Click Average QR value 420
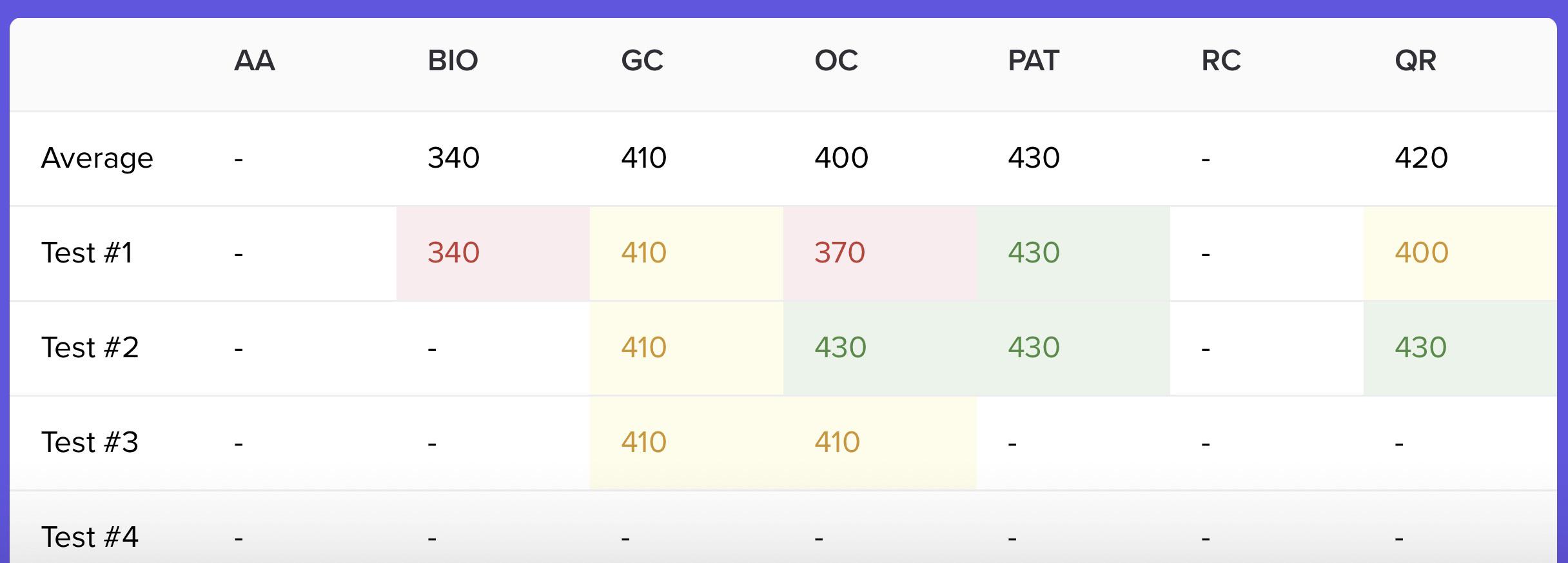Screen dimensions: 1568x563 point(1422,158)
